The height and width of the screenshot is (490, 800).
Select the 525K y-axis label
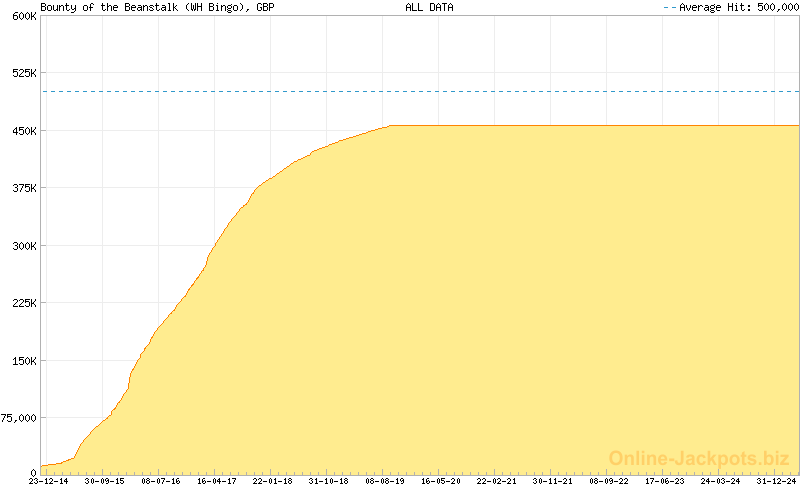point(23,73)
